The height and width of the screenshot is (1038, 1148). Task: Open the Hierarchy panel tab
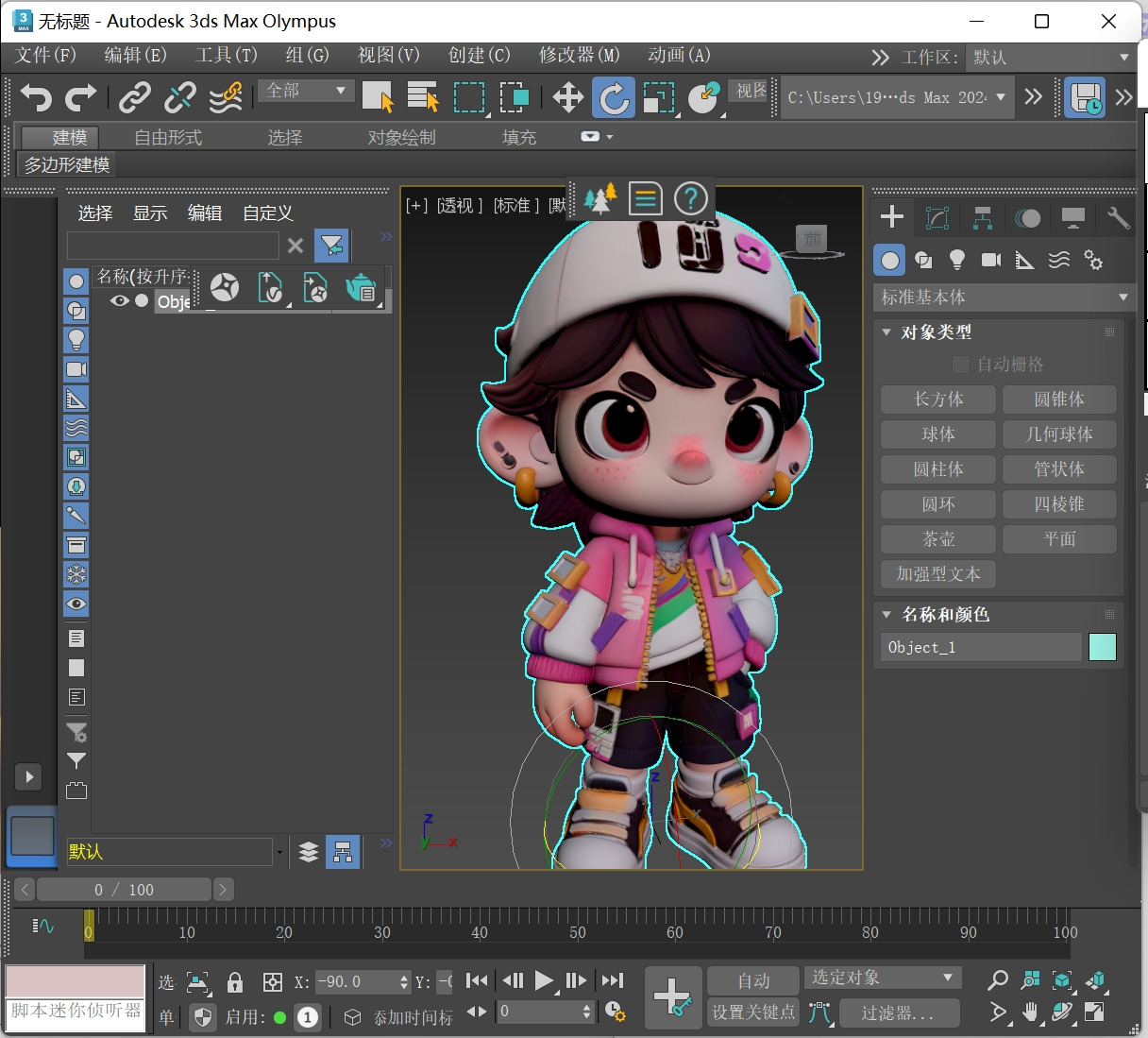[x=983, y=218]
